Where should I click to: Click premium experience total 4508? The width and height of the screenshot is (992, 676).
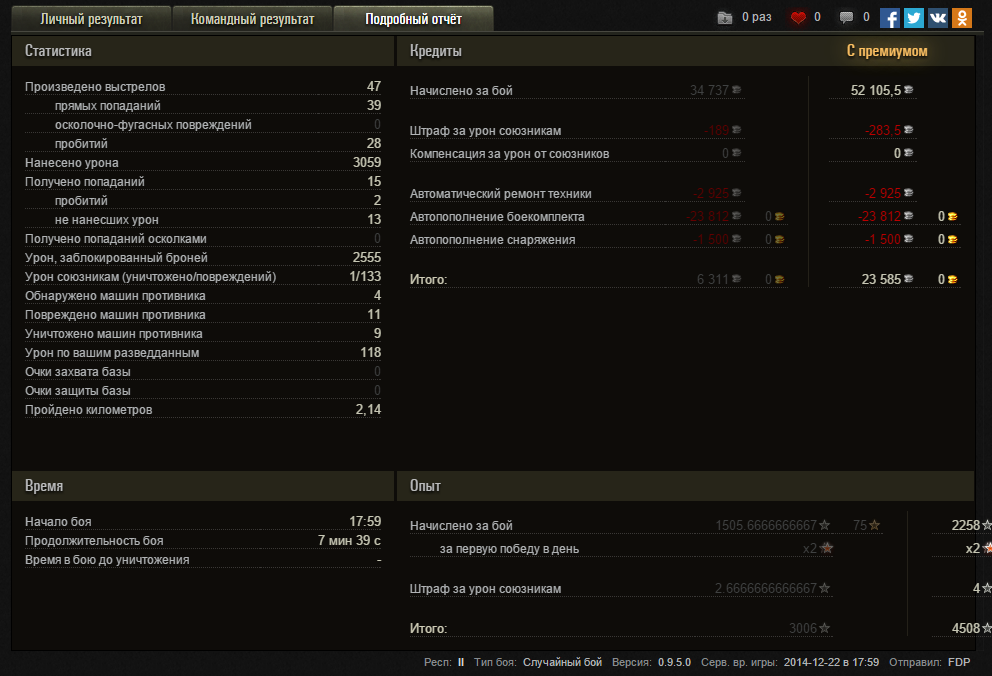pyautogui.click(x=965, y=628)
